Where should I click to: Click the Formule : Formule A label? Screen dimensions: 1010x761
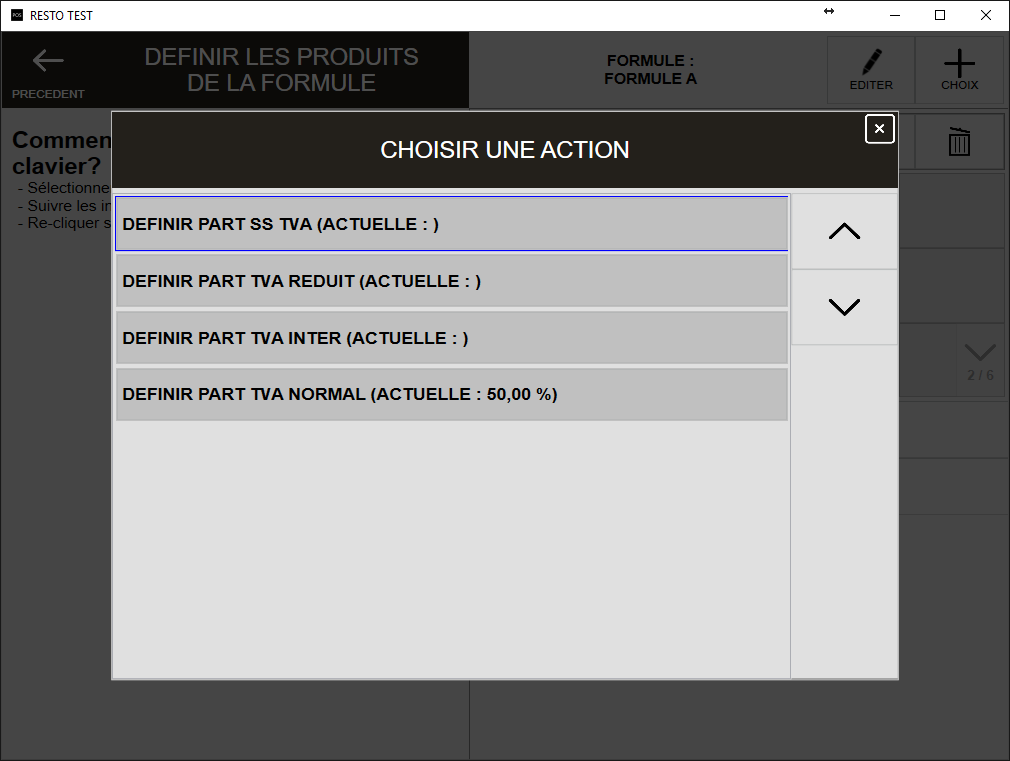coord(650,70)
